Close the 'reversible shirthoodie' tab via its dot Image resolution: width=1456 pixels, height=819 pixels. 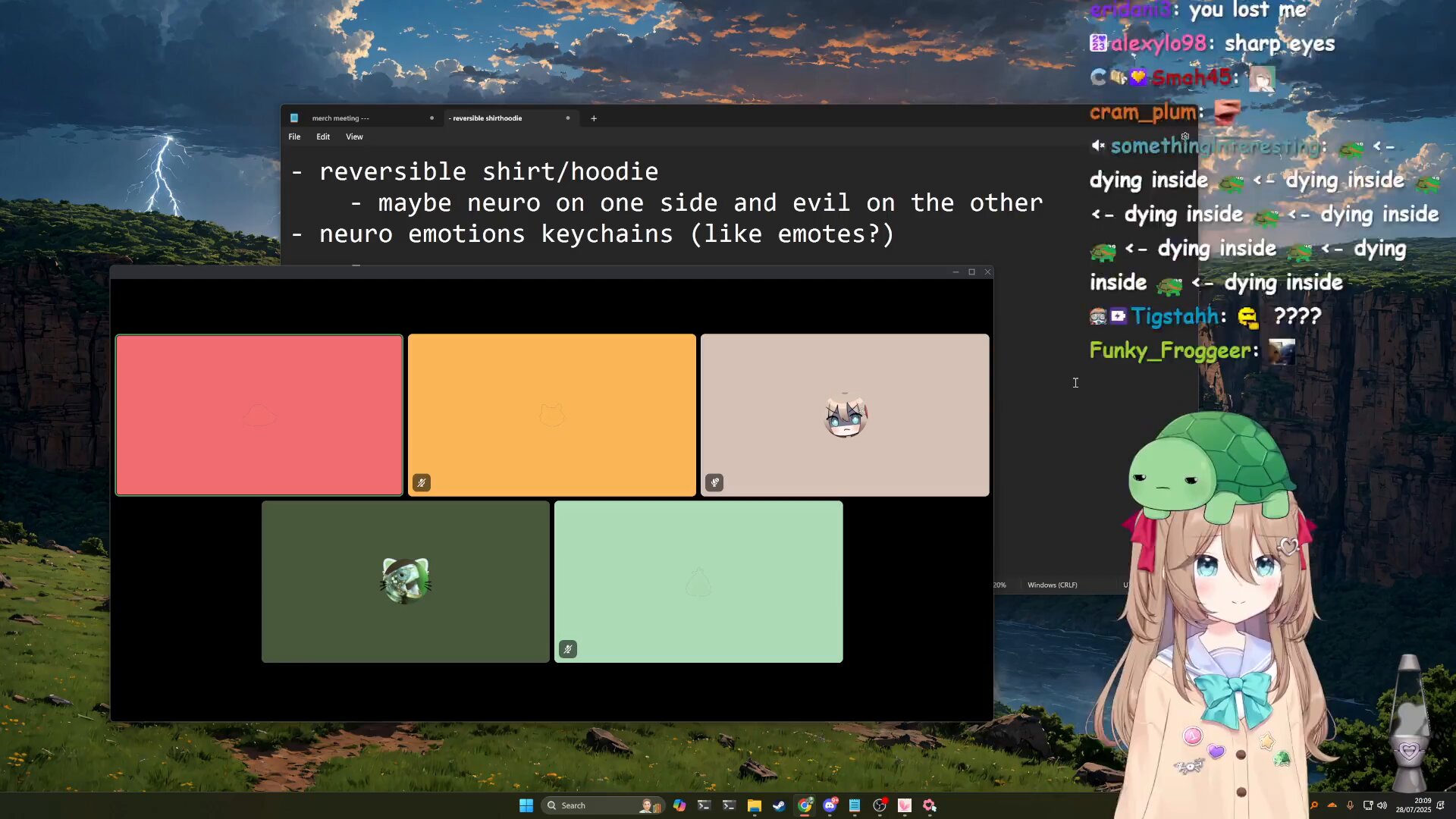click(567, 118)
